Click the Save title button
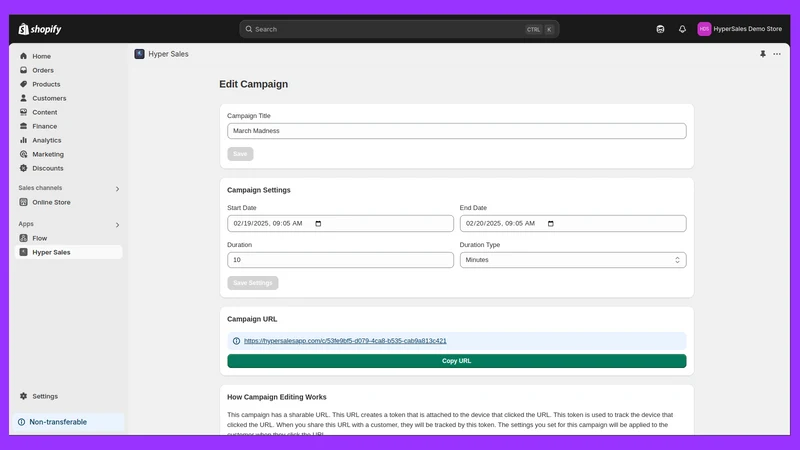 pos(240,154)
